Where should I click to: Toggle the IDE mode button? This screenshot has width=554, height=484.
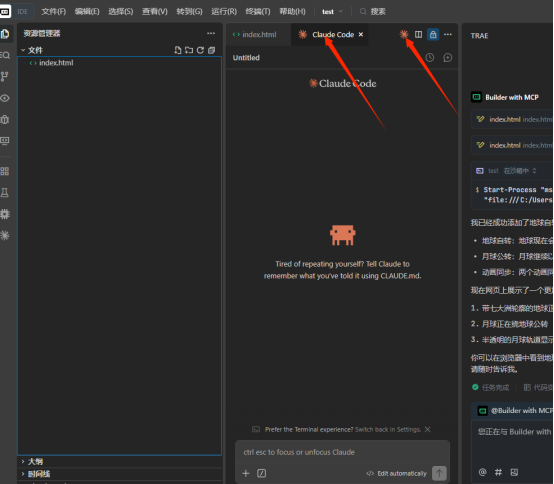pos(22,12)
